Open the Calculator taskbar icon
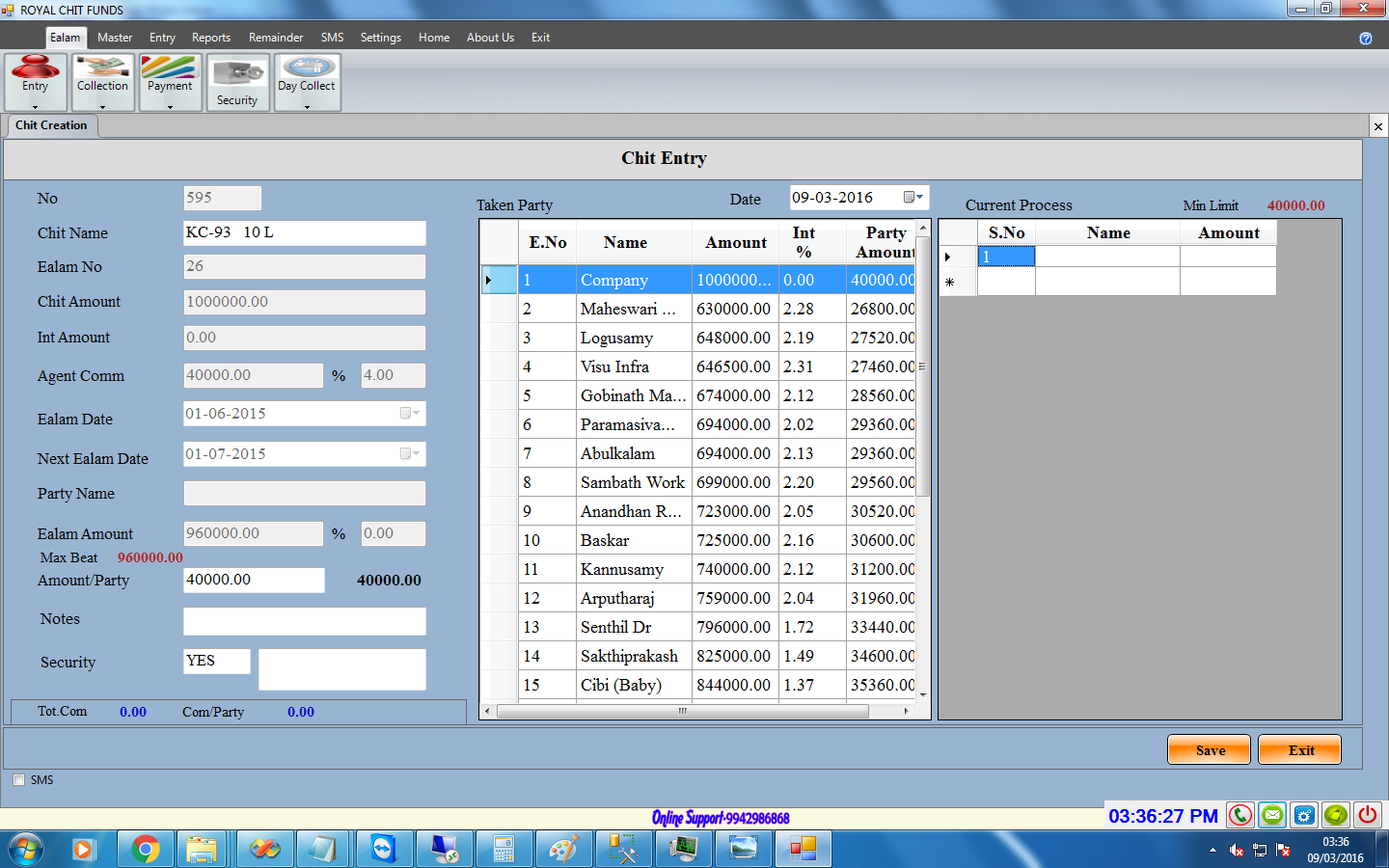This screenshot has width=1389, height=868. [x=504, y=850]
